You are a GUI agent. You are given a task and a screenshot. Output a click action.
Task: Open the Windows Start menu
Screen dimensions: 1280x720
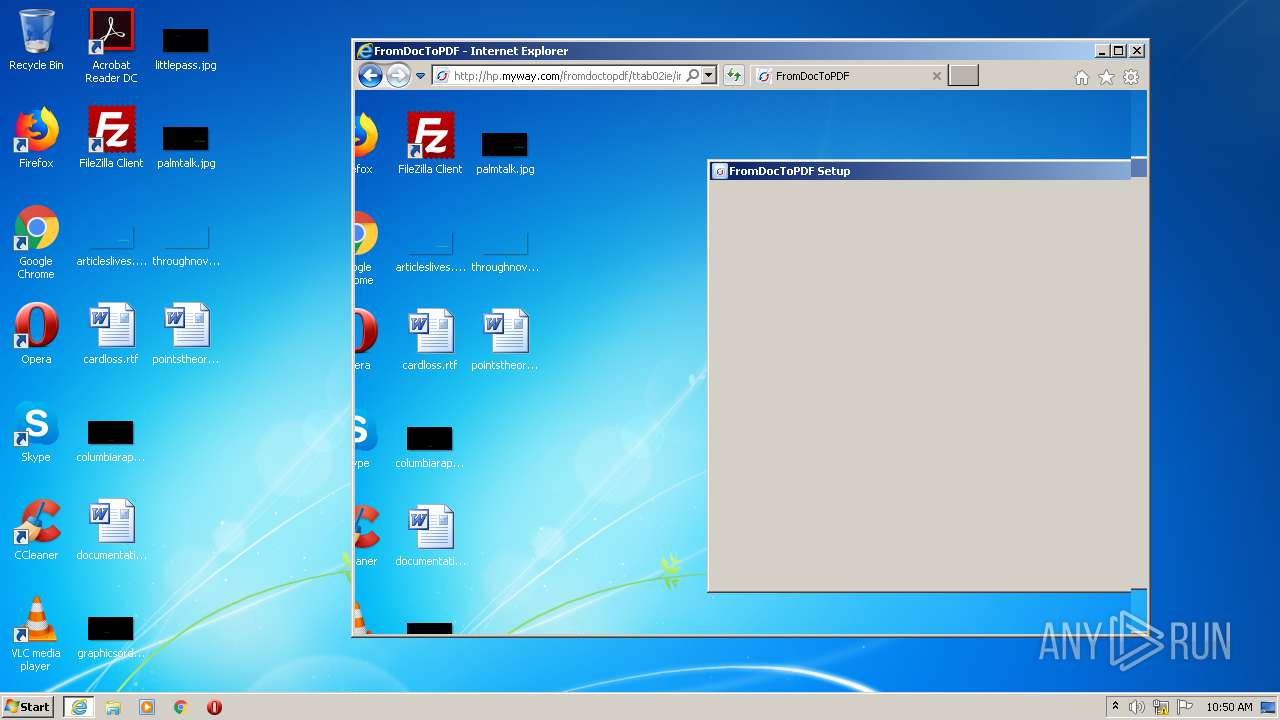point(28,706)
